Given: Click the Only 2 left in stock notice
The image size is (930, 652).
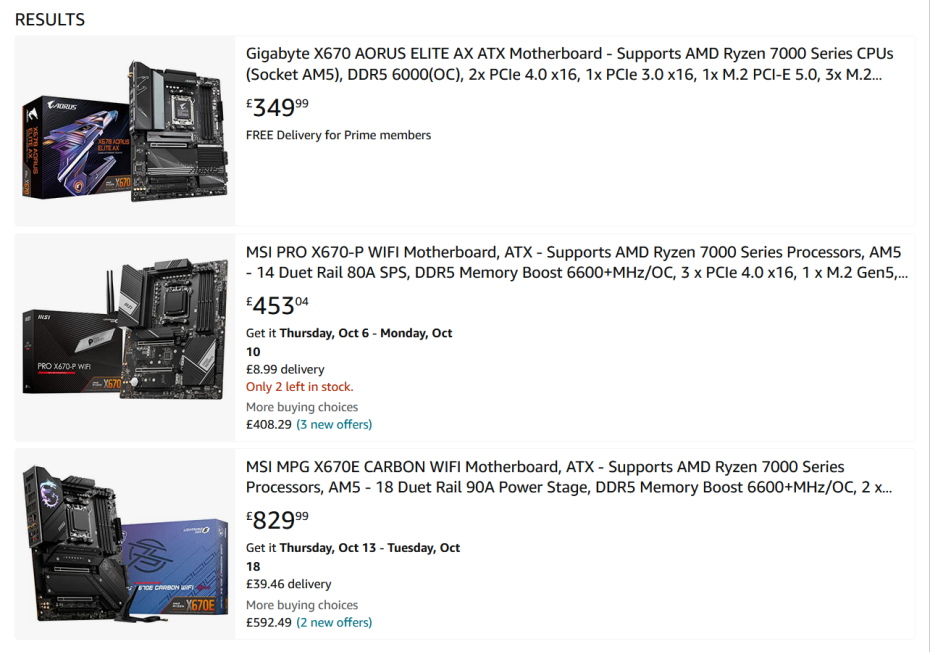Looking at the screenshot, I should pos(299,387).
